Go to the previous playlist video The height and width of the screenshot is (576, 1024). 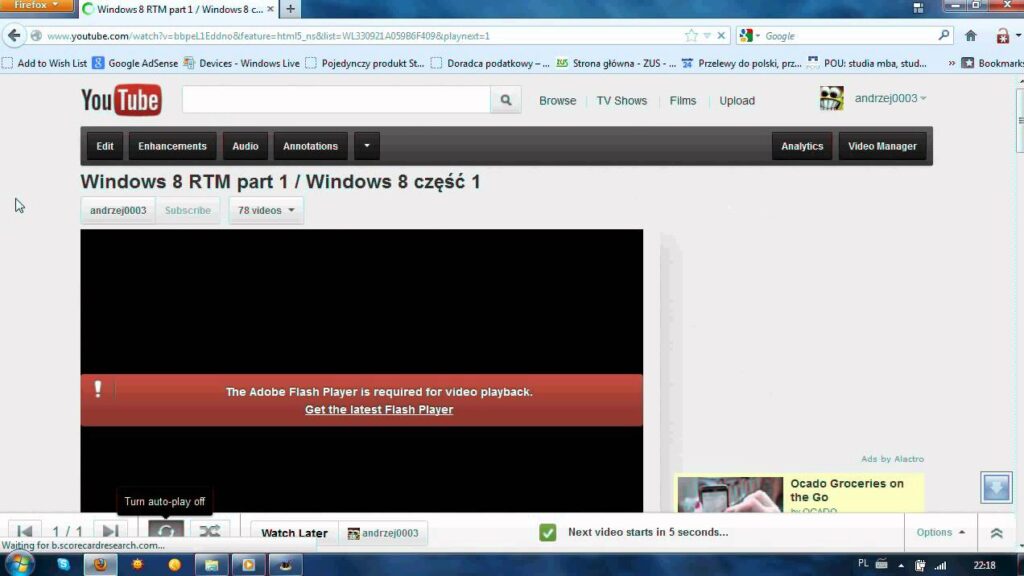click(x=25, y=532)
